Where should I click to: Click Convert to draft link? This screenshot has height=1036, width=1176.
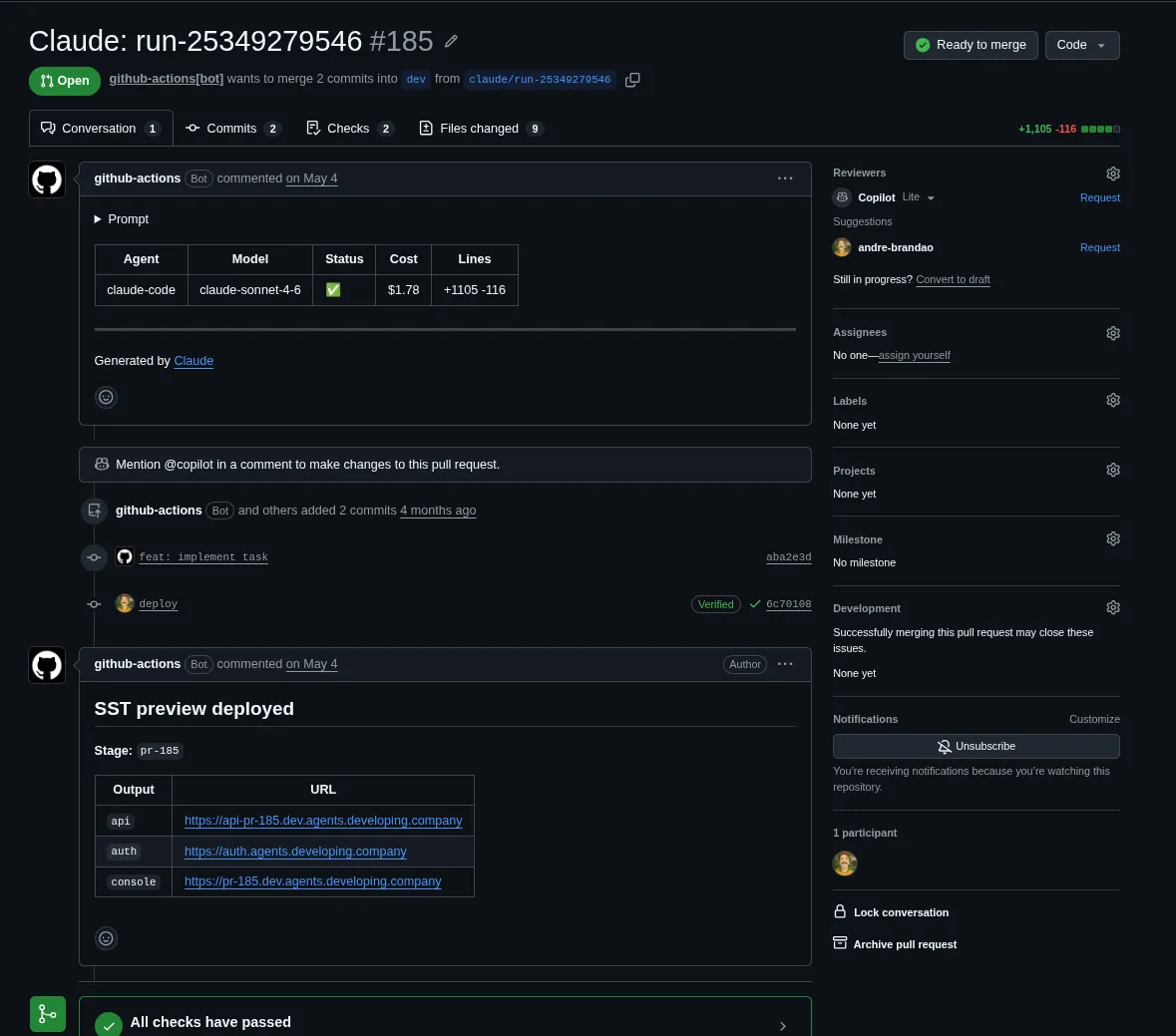tap(953, 279)
